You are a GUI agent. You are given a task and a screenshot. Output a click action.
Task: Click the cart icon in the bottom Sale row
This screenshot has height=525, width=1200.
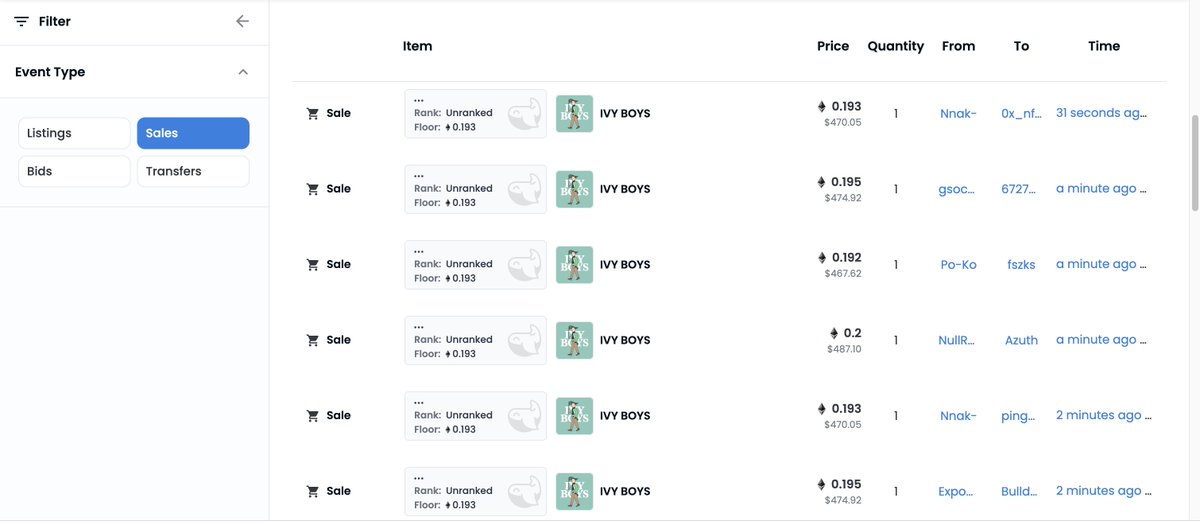(312, 491)
